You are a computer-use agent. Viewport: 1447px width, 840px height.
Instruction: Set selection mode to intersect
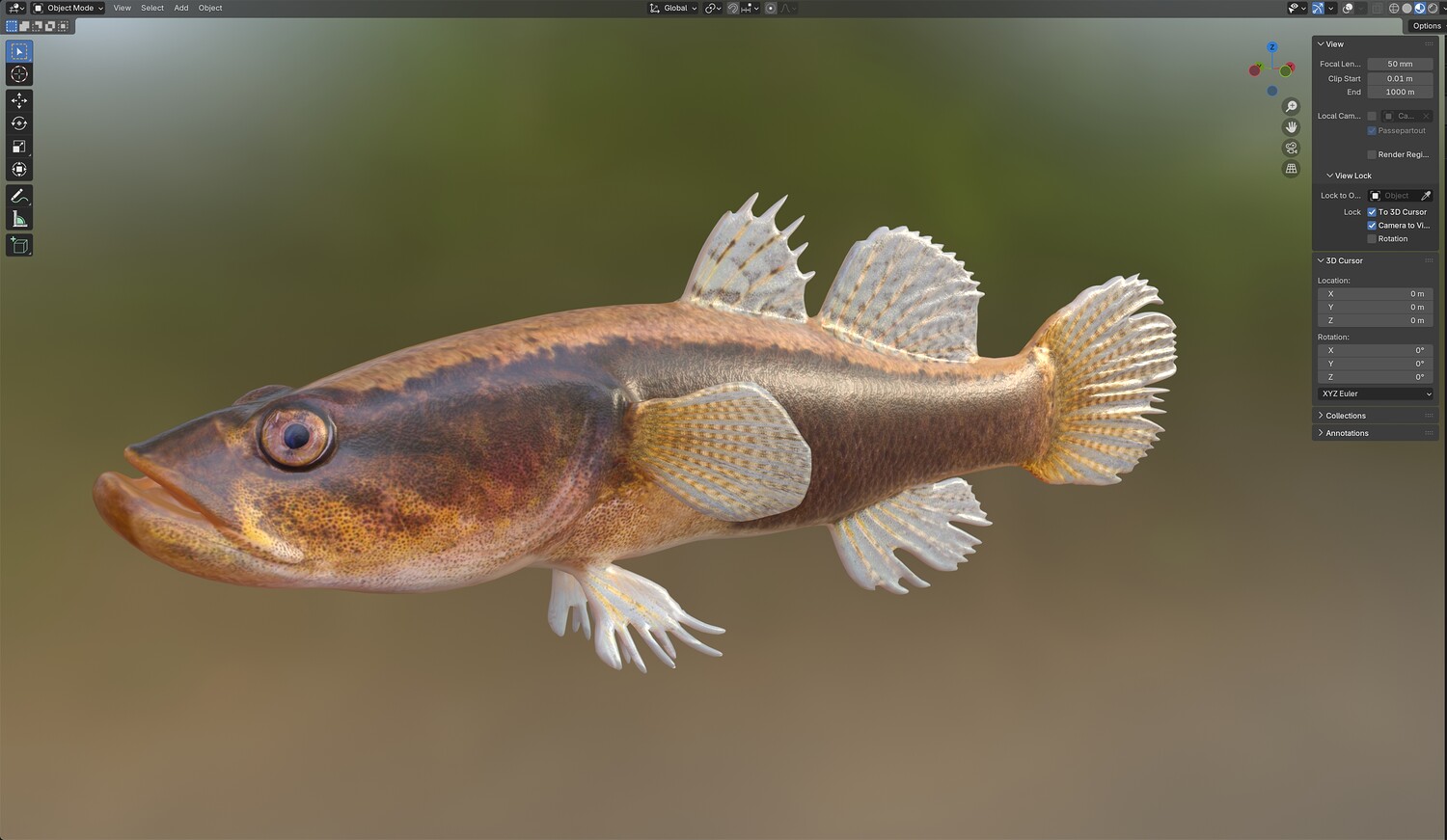[63, 26]
